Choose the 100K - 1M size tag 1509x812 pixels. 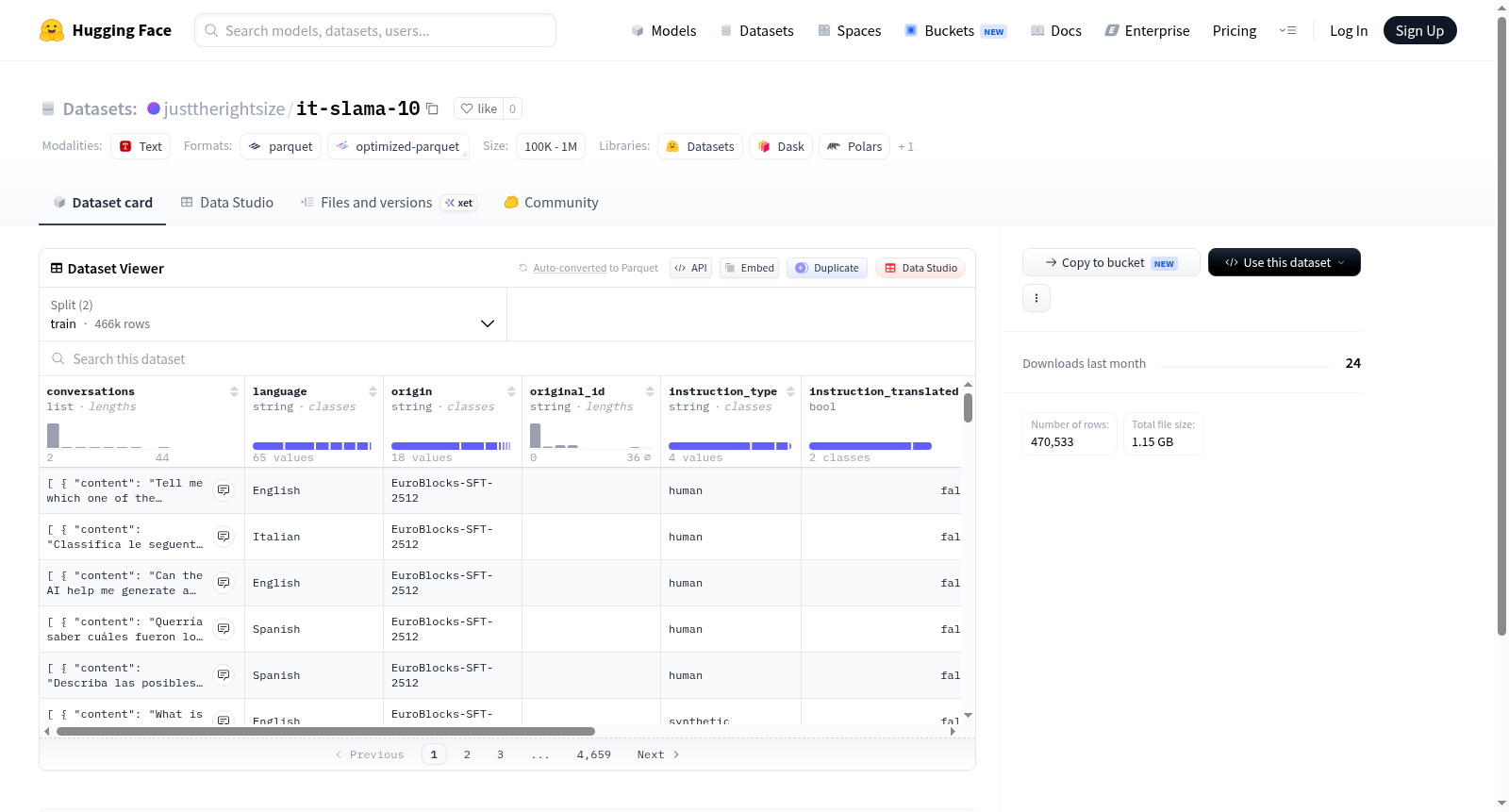(x=551, y=146)
